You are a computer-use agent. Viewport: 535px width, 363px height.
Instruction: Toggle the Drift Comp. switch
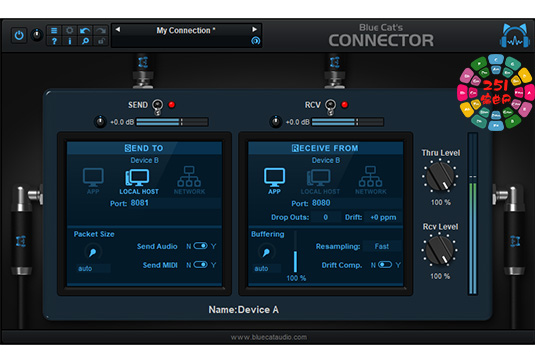(385, 265)
